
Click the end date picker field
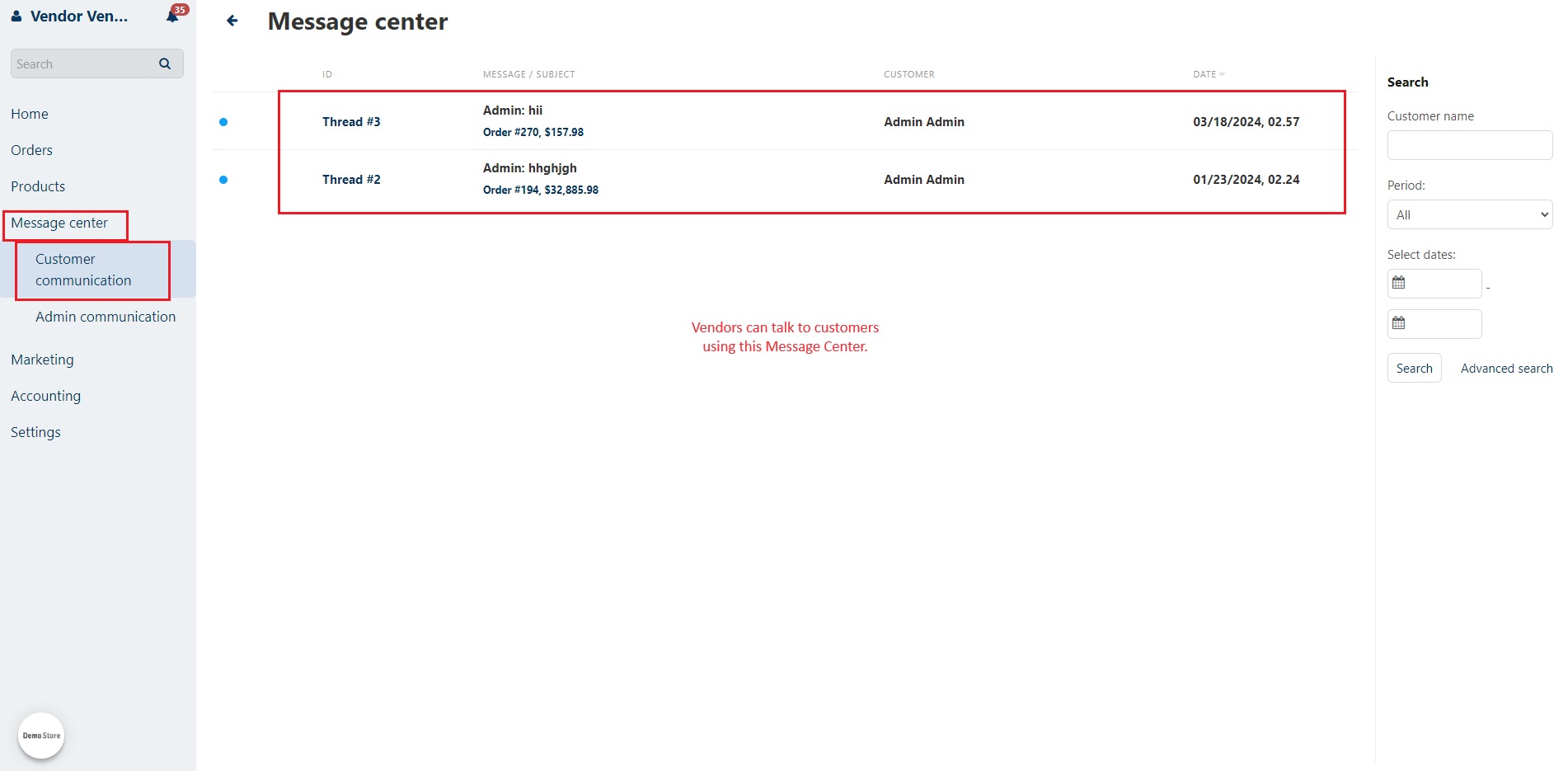[1434, 324]
